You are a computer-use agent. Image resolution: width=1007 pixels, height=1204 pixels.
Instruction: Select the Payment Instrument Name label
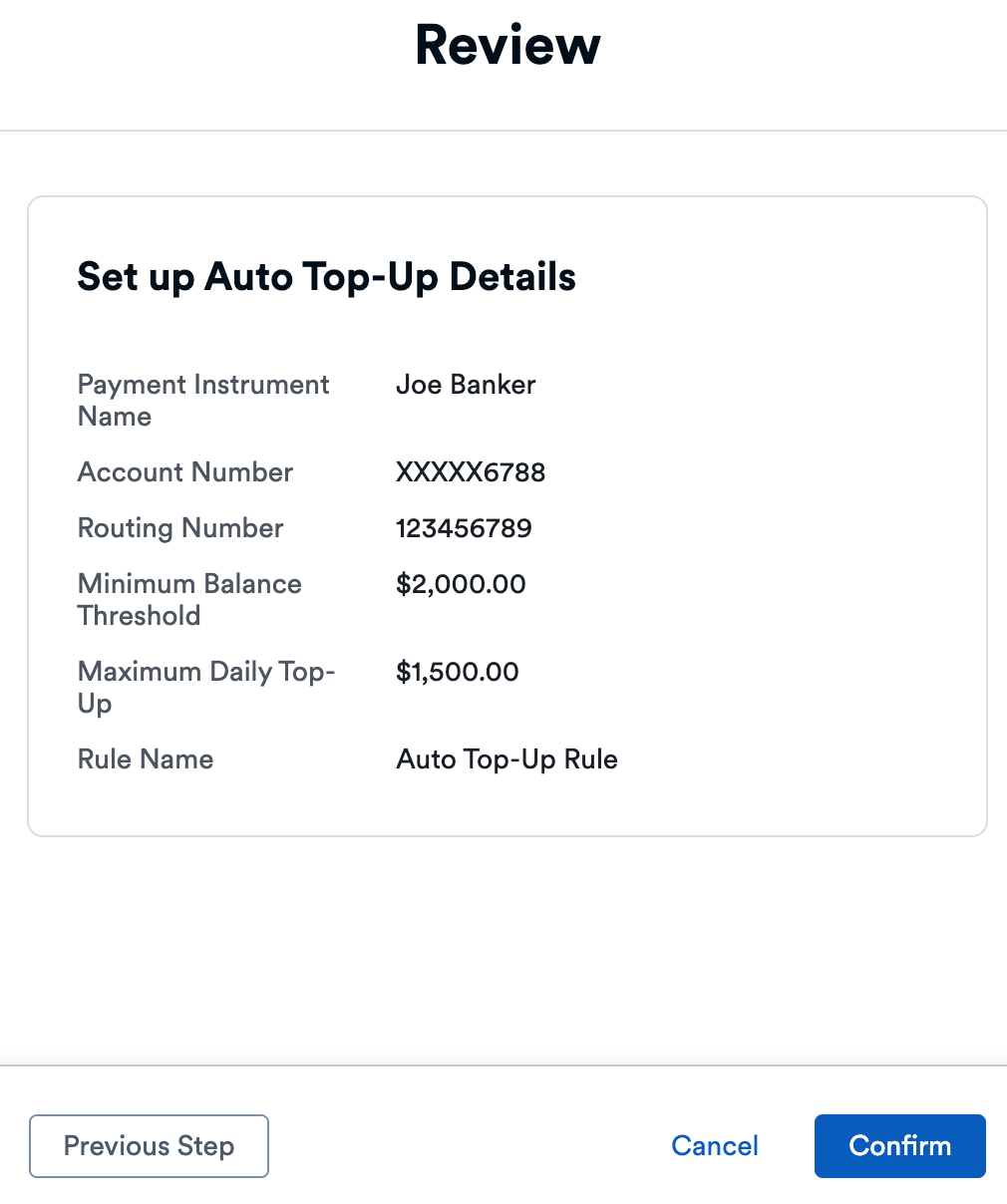click(x=202, y=400)
